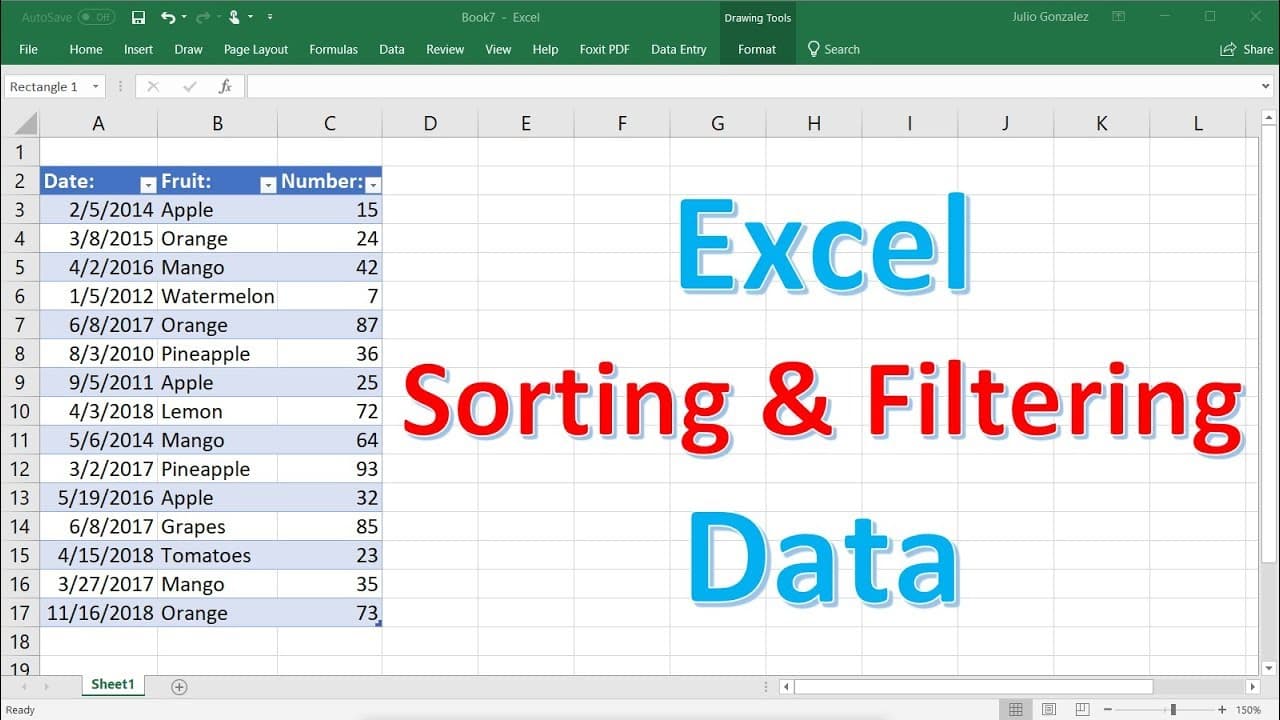Image resolution: width=1280 pixels, height=720 pixels.
Task: Select Normal view icon in status bar
Action: click(x=1016, y=710)
